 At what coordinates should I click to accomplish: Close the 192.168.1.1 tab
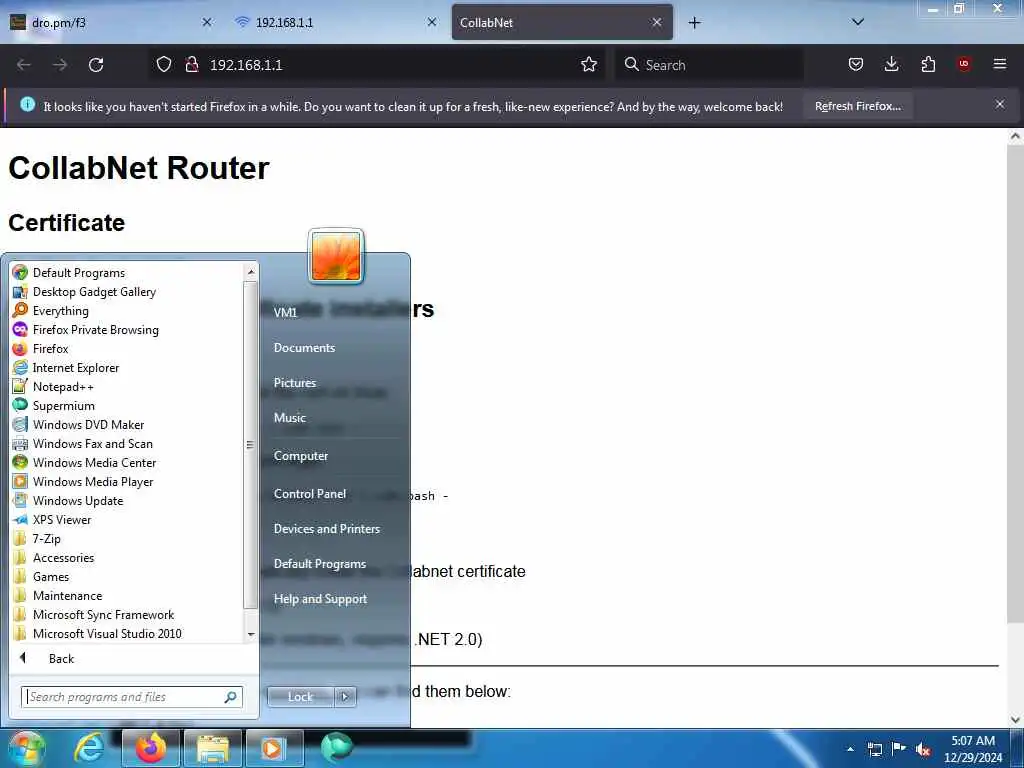(432, 22)
